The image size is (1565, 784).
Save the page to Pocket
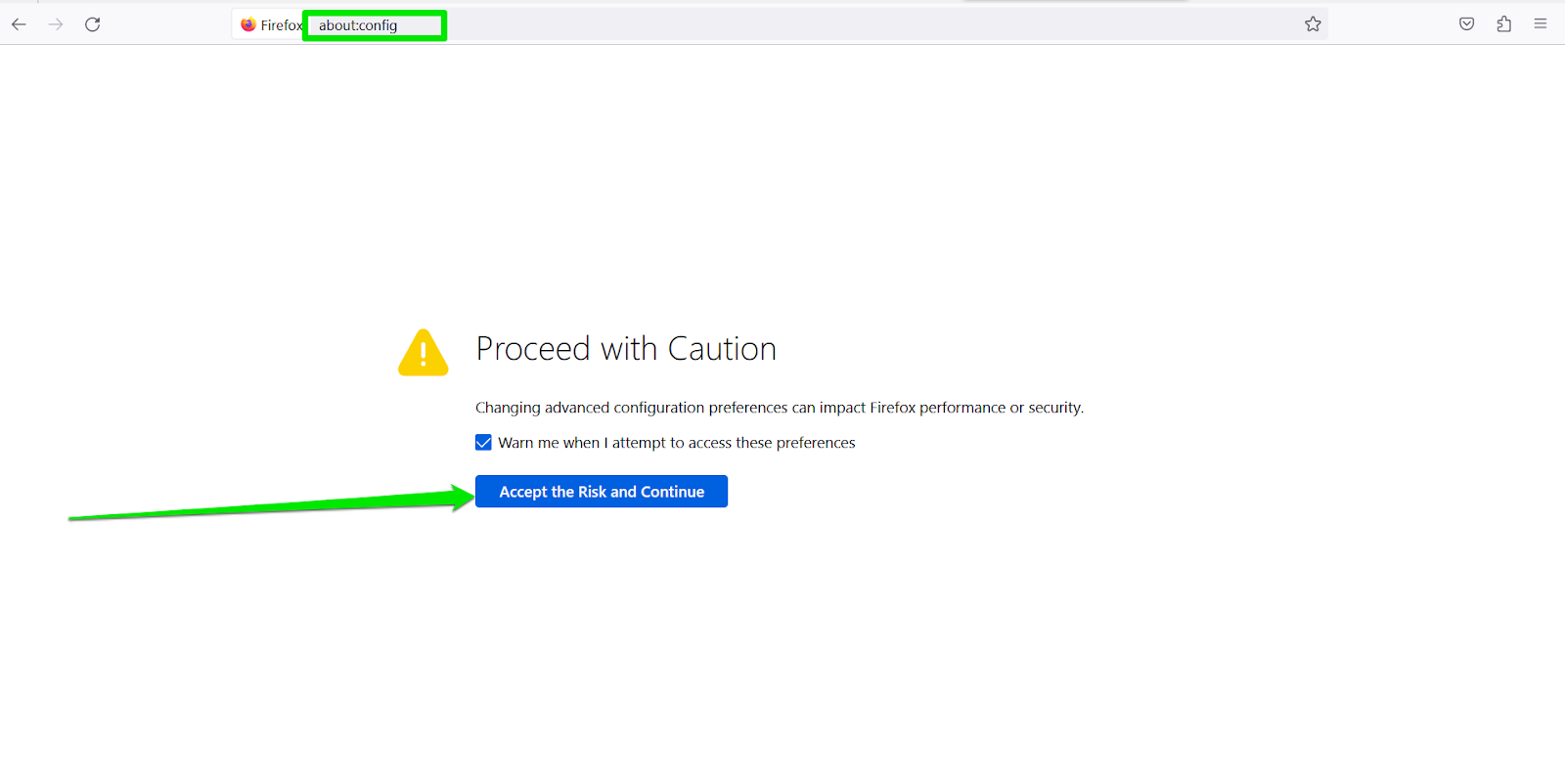click(x=1466, y=24)
